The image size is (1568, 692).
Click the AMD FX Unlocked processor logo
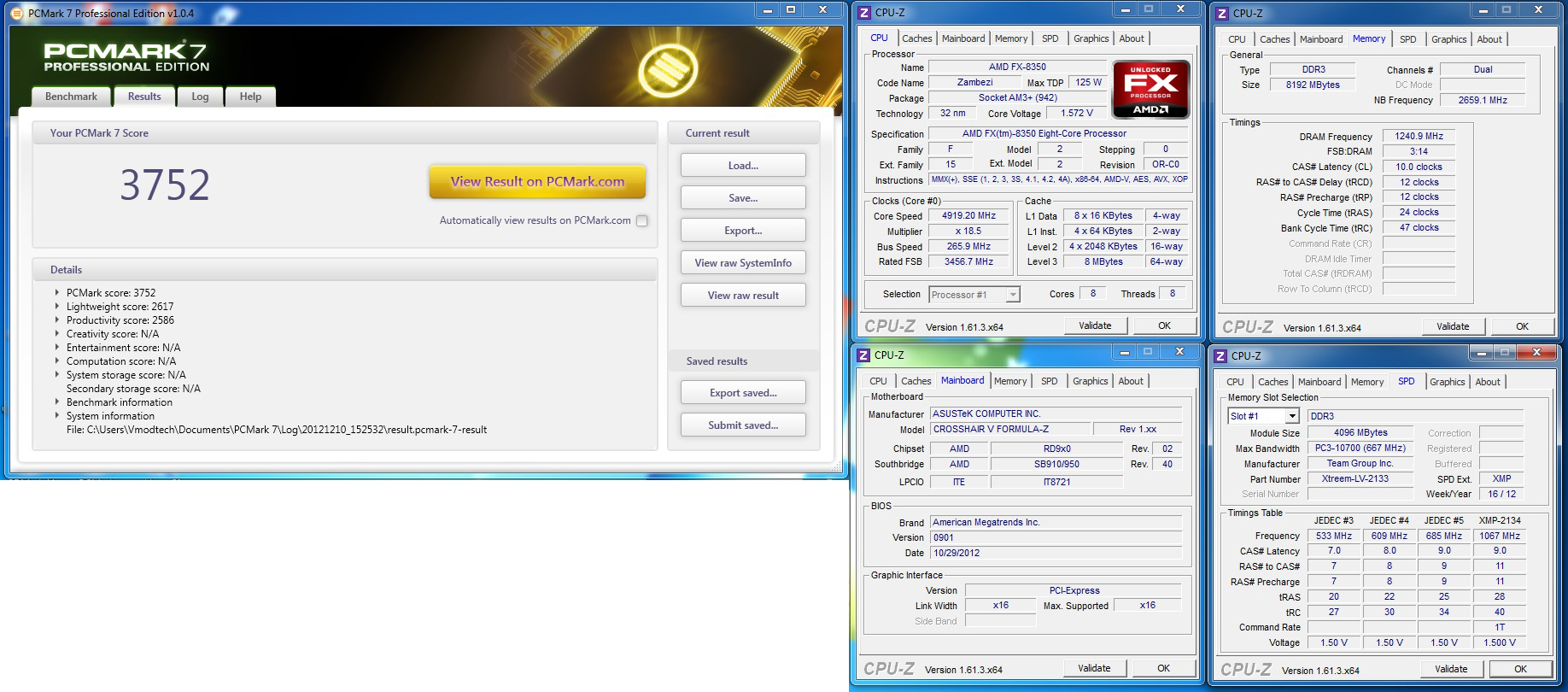tap(1150, 89)
